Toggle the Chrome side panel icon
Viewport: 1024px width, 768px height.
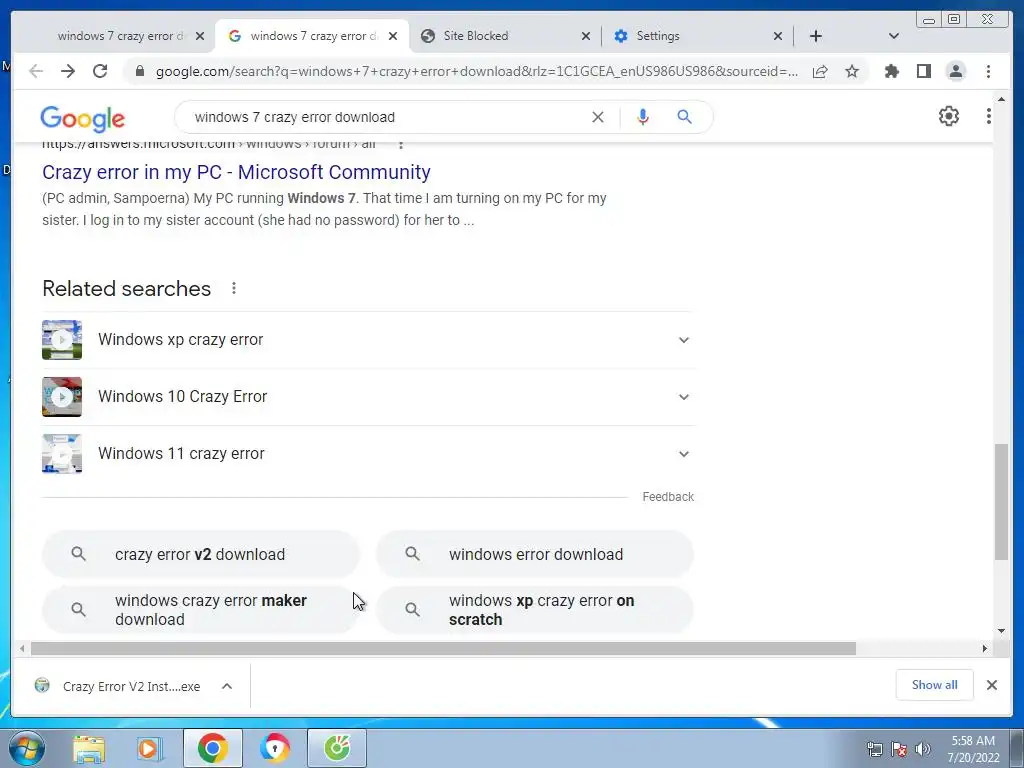coord(923,71)
